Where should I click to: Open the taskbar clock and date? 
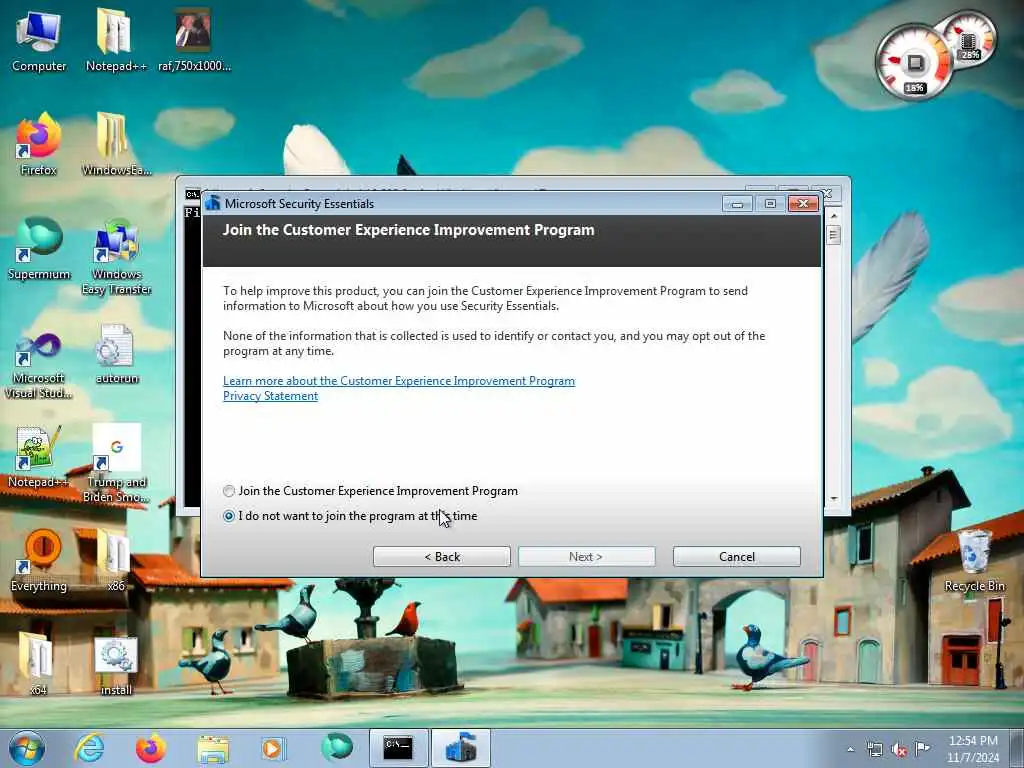(973, 749)
